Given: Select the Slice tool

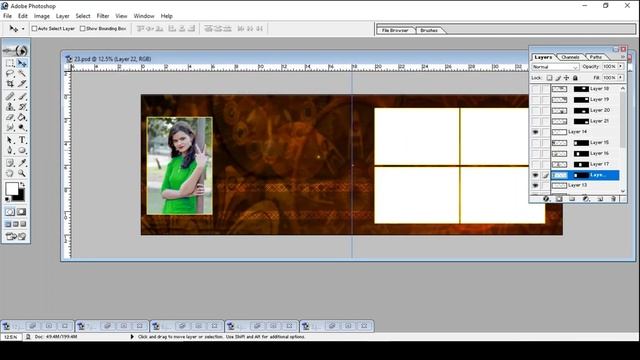Looking at the screenshot, I should coord(22,84).
